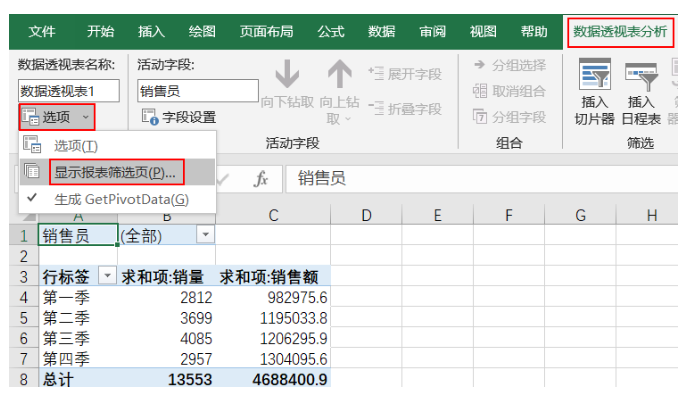Screen dimensions: 688x394
Task: Open the 审阅 tab
Action: click(x=433, y=32)
